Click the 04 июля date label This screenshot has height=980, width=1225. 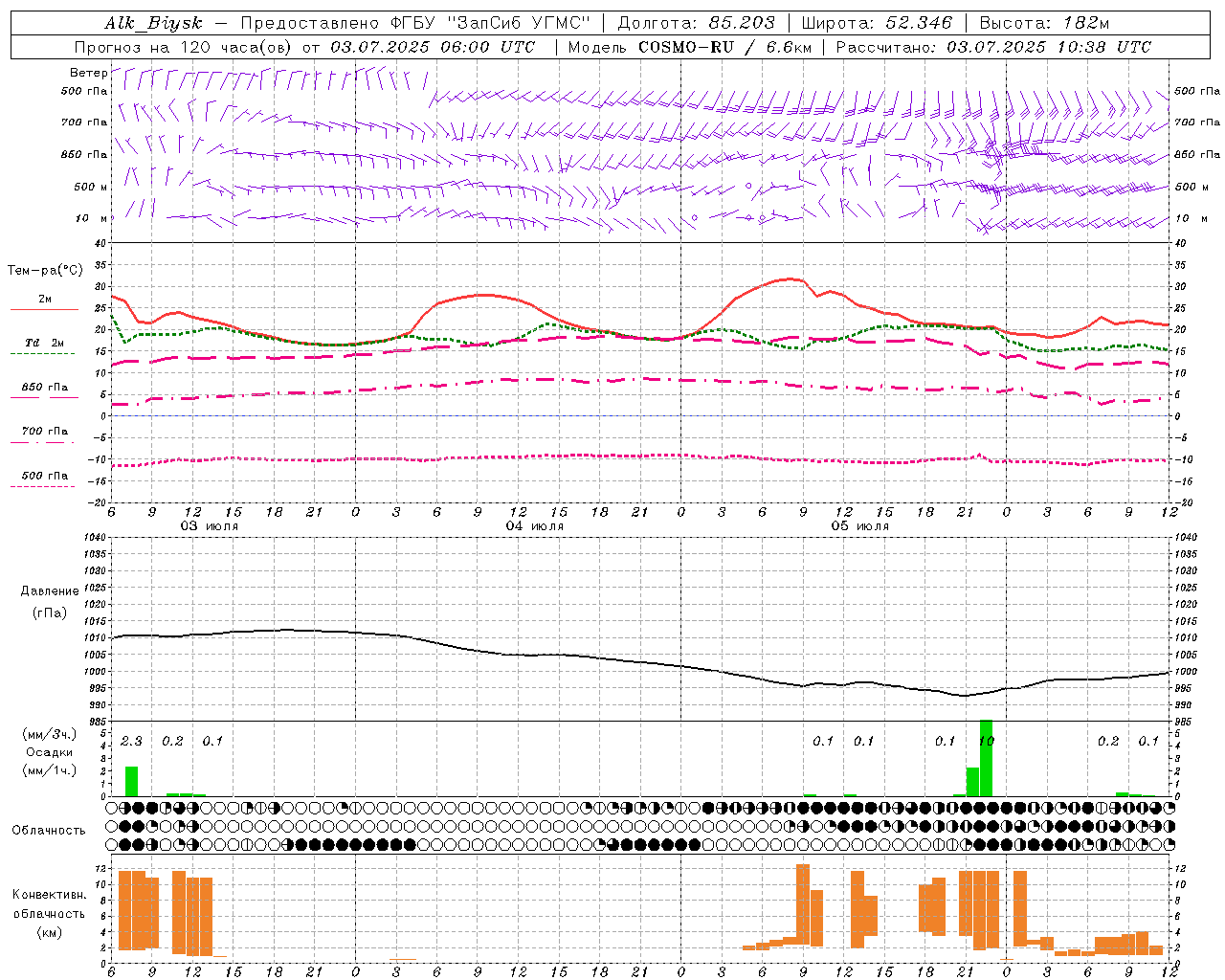pyautogui.click(x=535, y=526)
